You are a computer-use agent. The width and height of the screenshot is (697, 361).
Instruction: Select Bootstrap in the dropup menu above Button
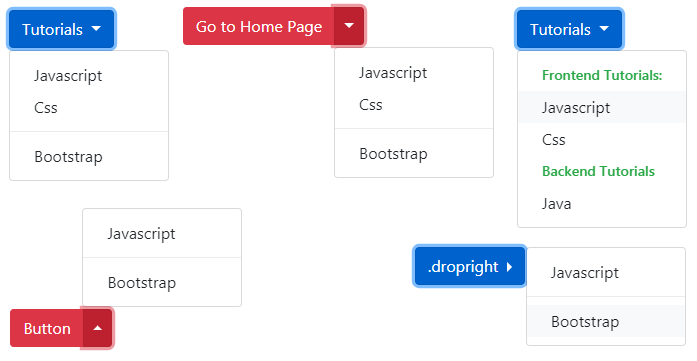pyautogui.click(x=162, y=282)
